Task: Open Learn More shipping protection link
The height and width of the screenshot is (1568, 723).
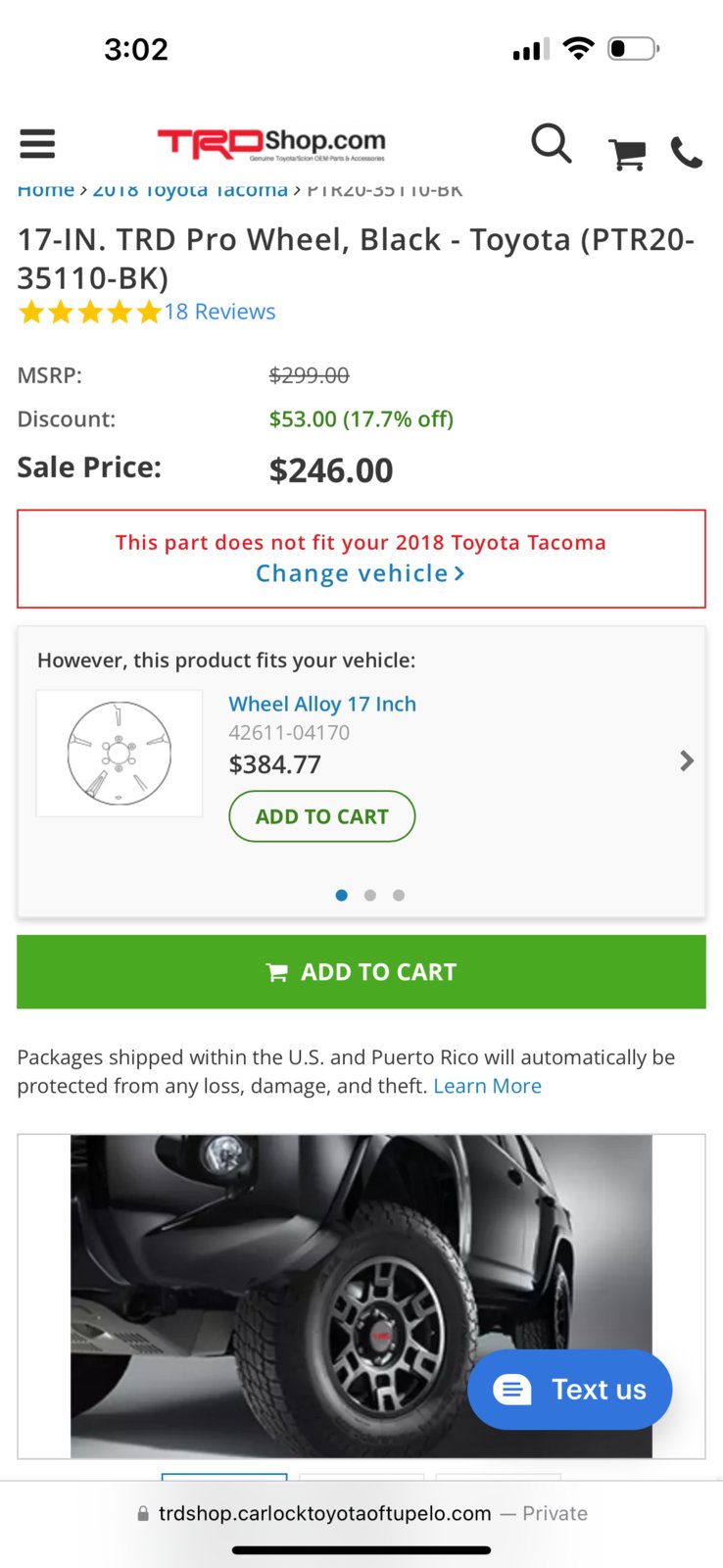Action: pos(487,1086)
